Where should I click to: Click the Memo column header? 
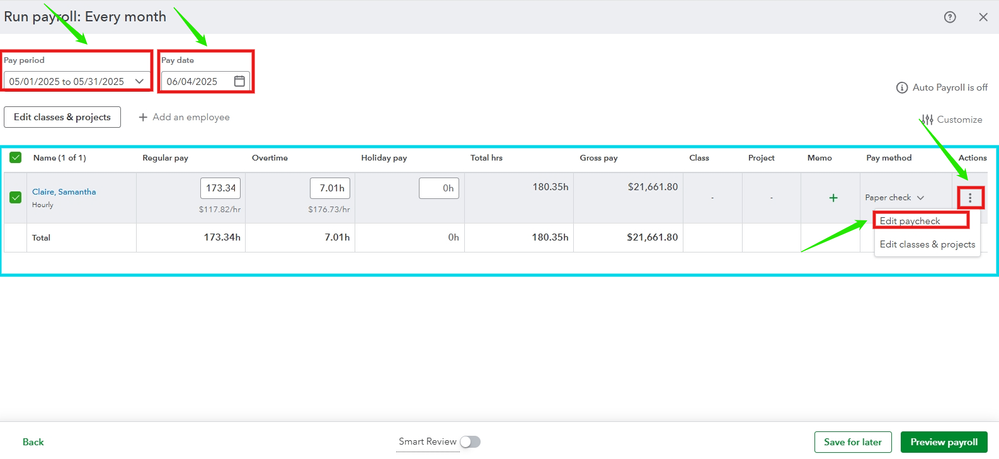(x=819, y=157)
